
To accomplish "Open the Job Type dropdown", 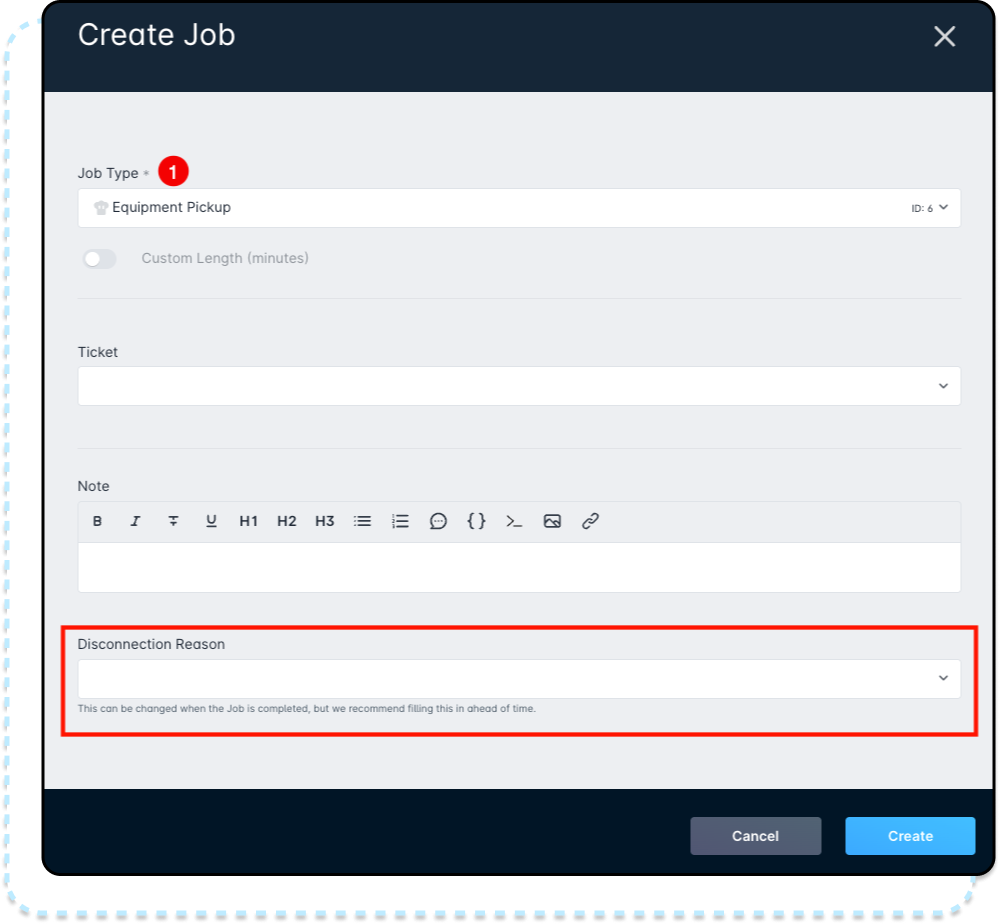I will [x=519, y=208].
